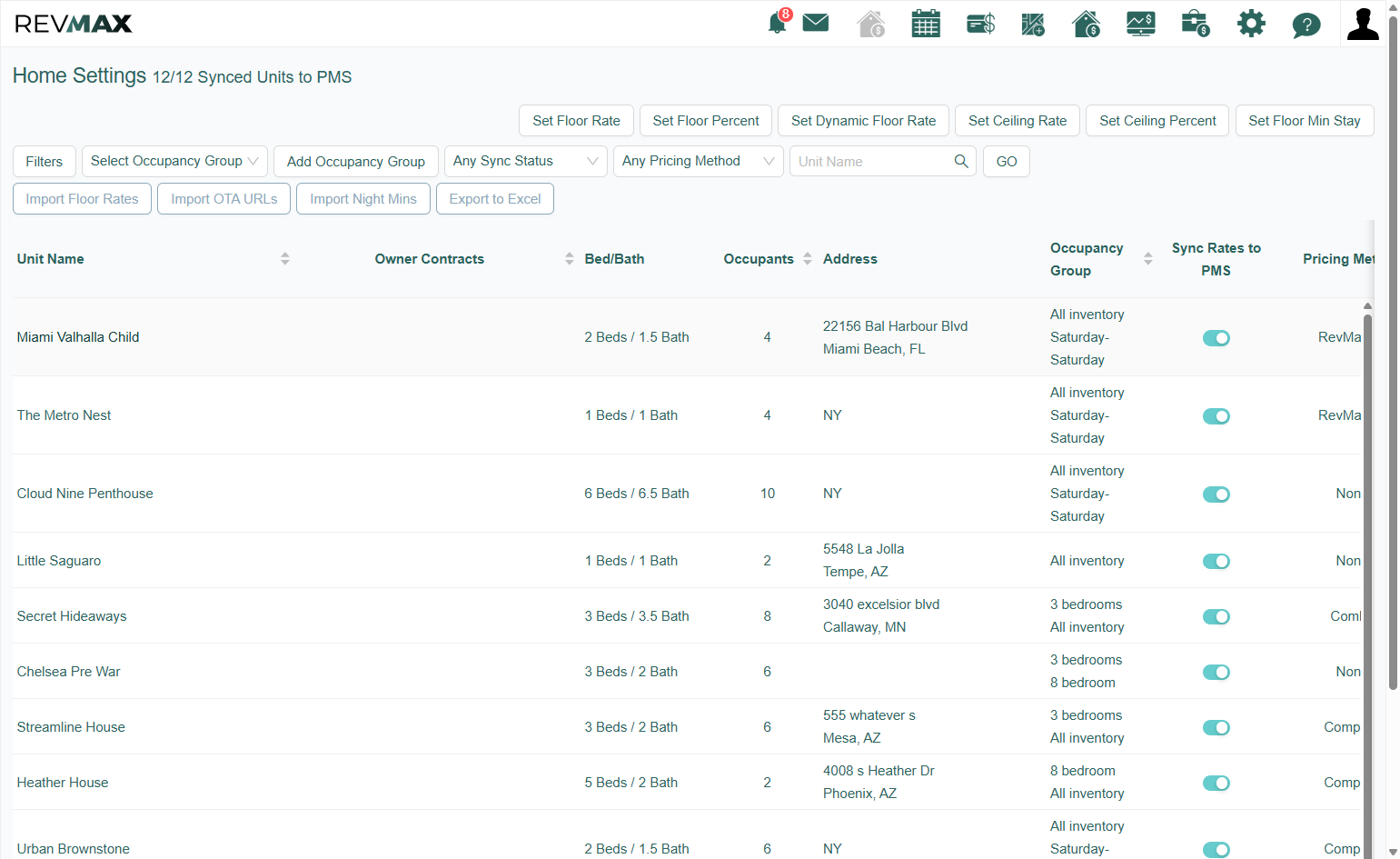Open the envelope messages icon

816,23
